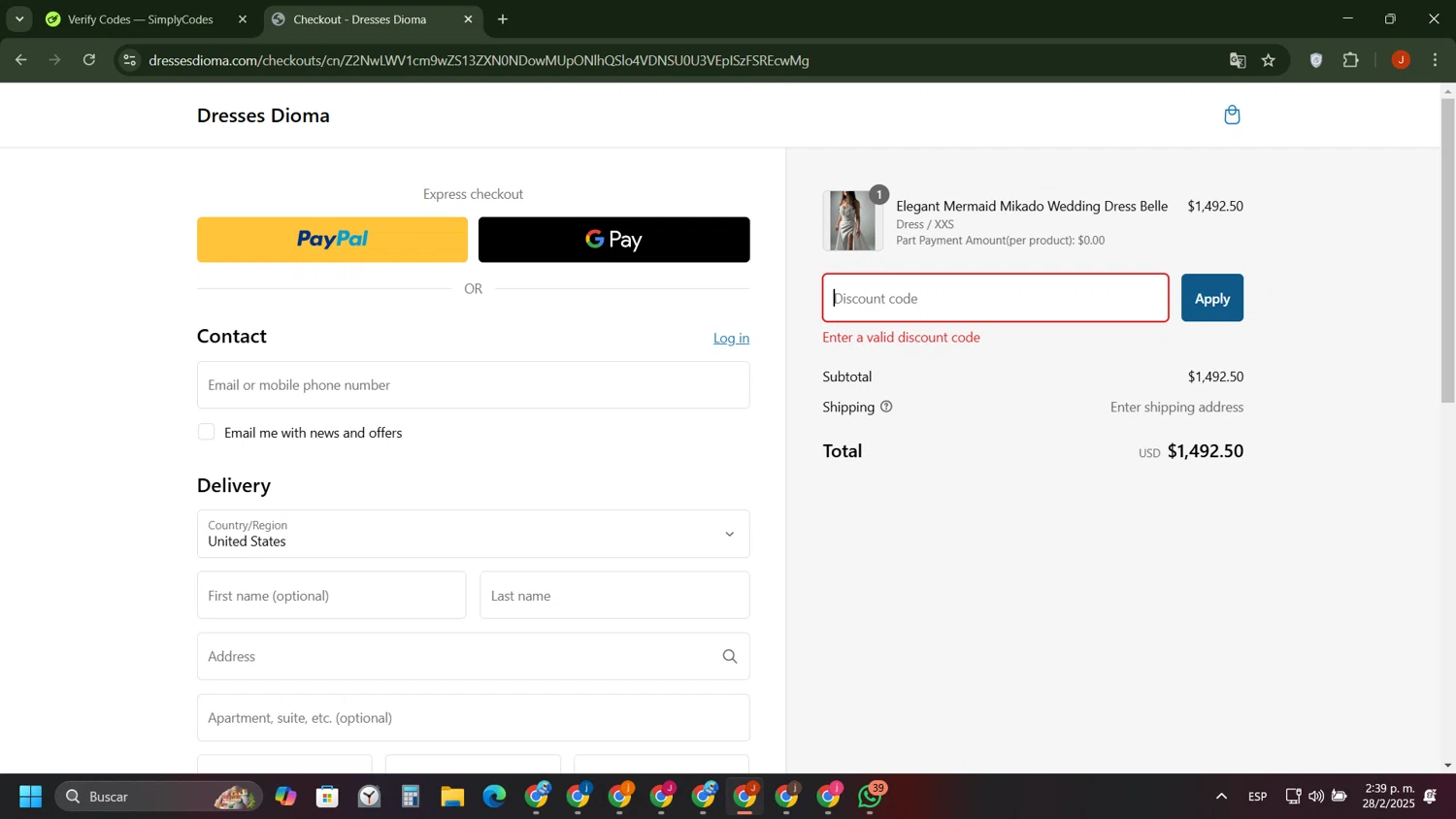Open the taskbar clock and date
This screenshot has width=1456, height=819.
pyautogui.click(x=1389, y=797)
